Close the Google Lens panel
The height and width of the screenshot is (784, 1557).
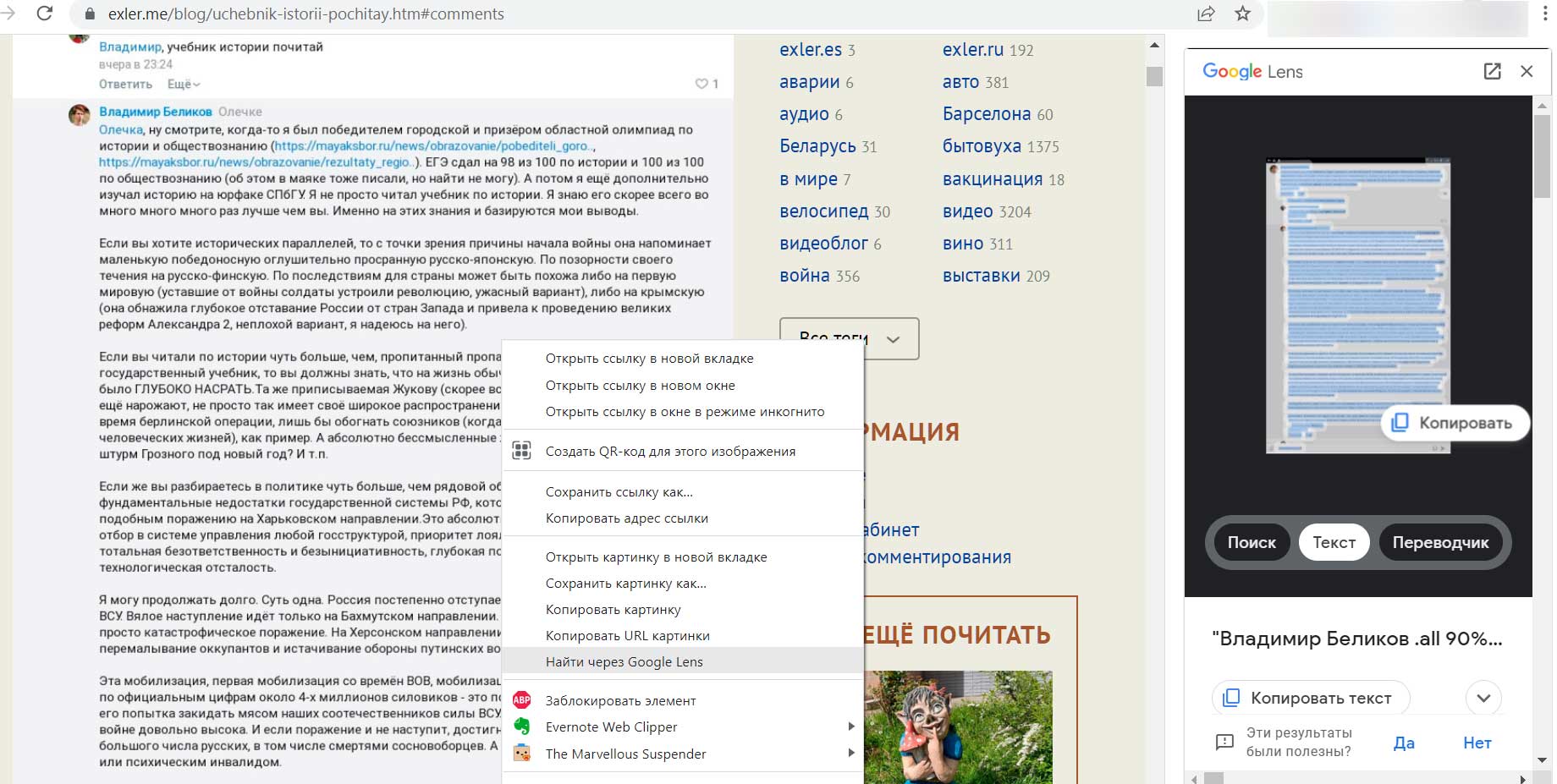click(1527, 71)
